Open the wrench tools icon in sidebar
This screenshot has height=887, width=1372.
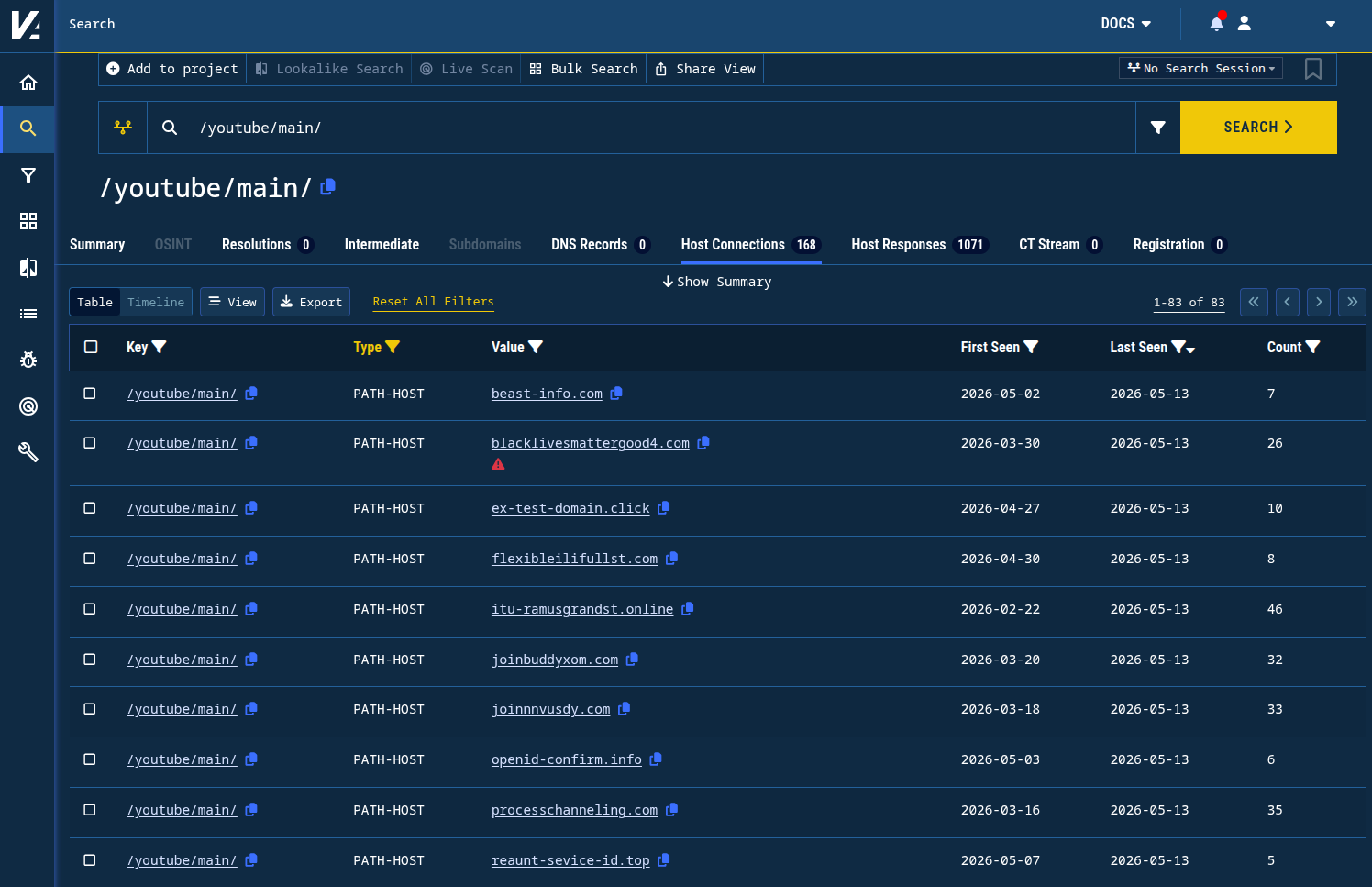tap(28, 452)
